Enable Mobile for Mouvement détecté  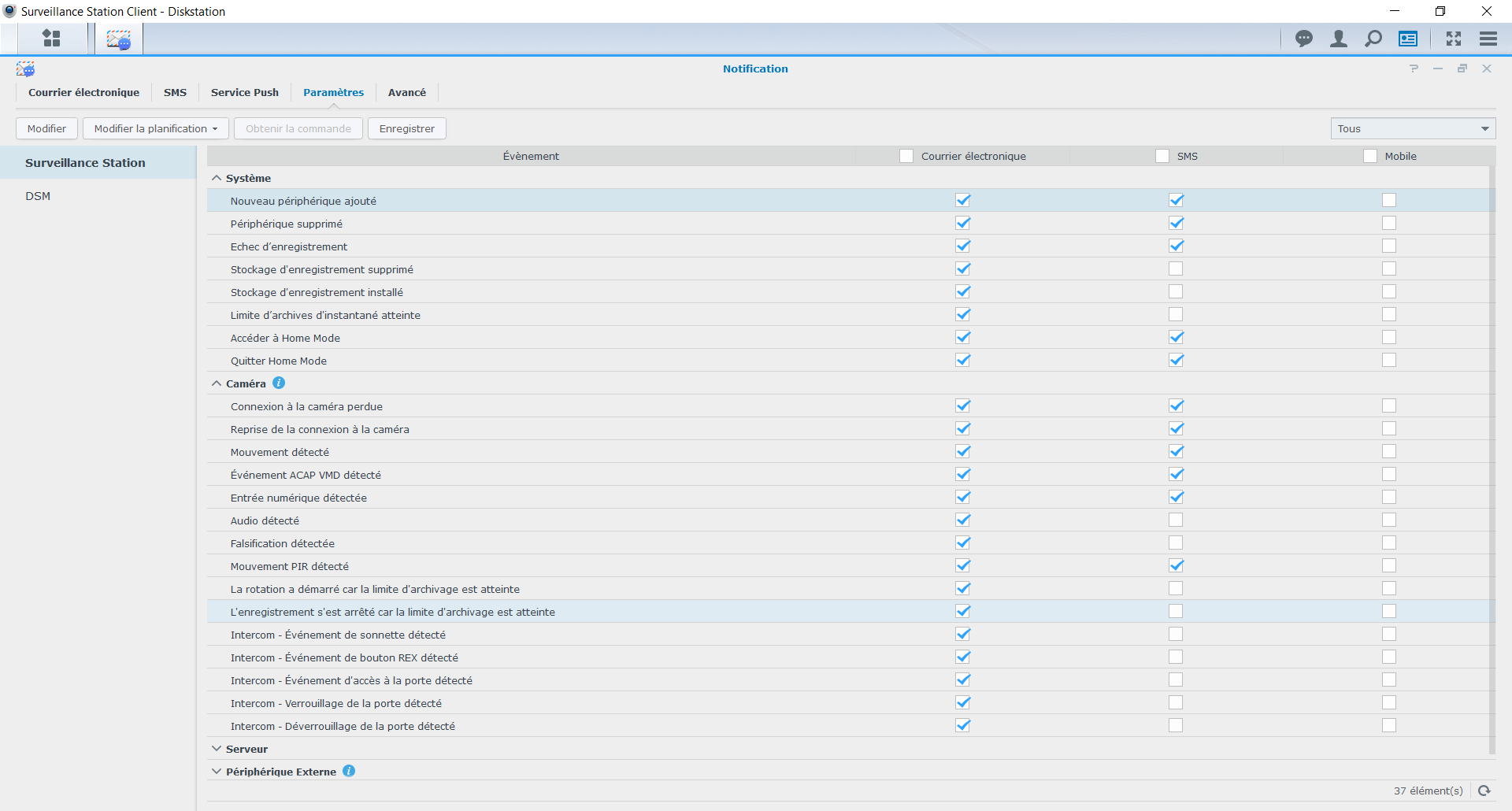1389,452
